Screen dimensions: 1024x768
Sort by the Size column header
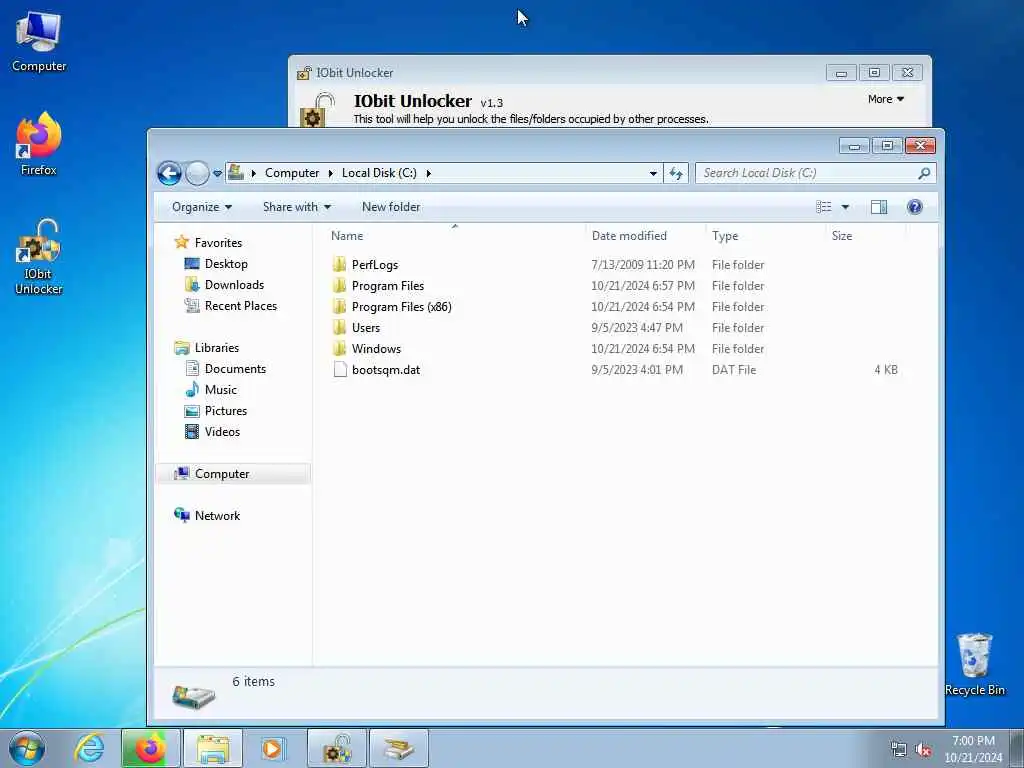tap(842, 236)
